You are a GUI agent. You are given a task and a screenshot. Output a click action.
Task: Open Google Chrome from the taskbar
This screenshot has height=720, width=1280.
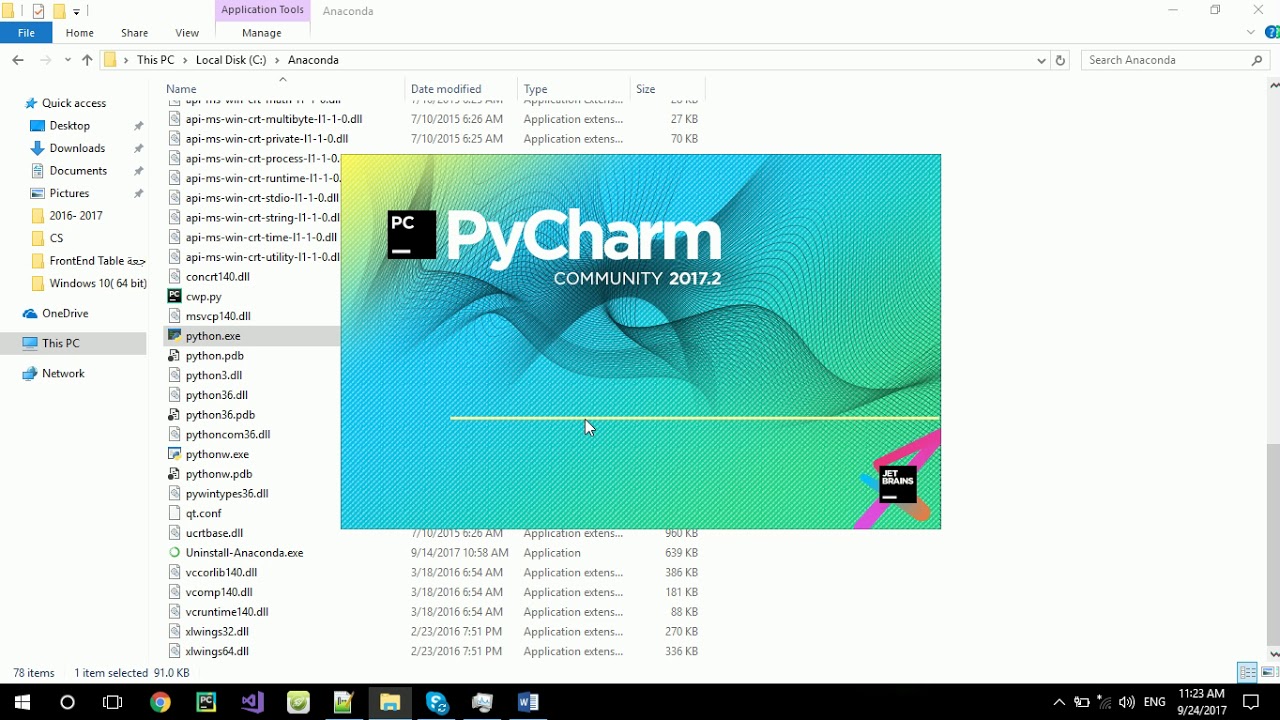pos(160,703)
